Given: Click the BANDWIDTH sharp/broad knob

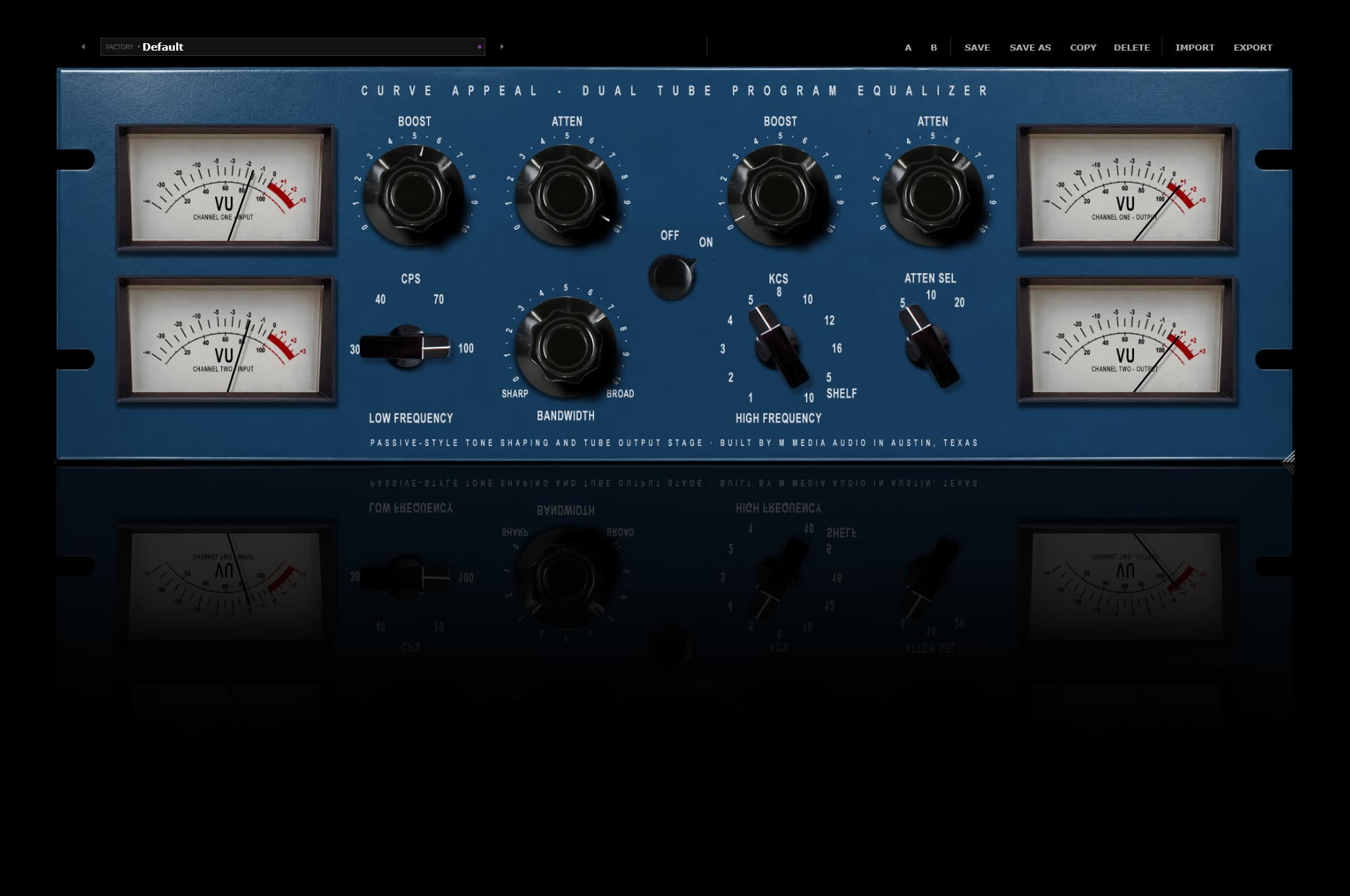Looking at the screenshot, I should point(566,346).
